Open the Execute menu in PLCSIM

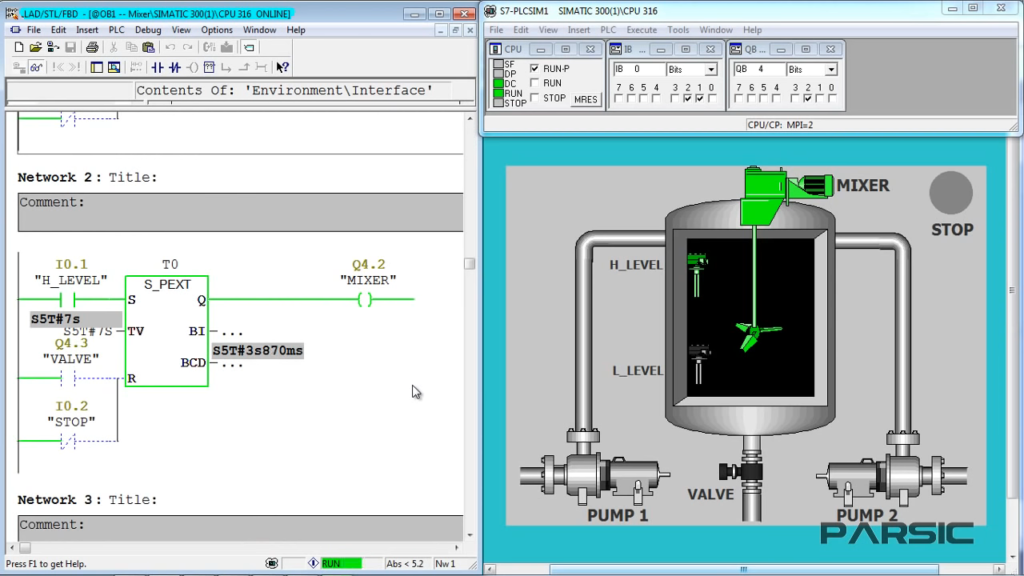click(641, 30)
